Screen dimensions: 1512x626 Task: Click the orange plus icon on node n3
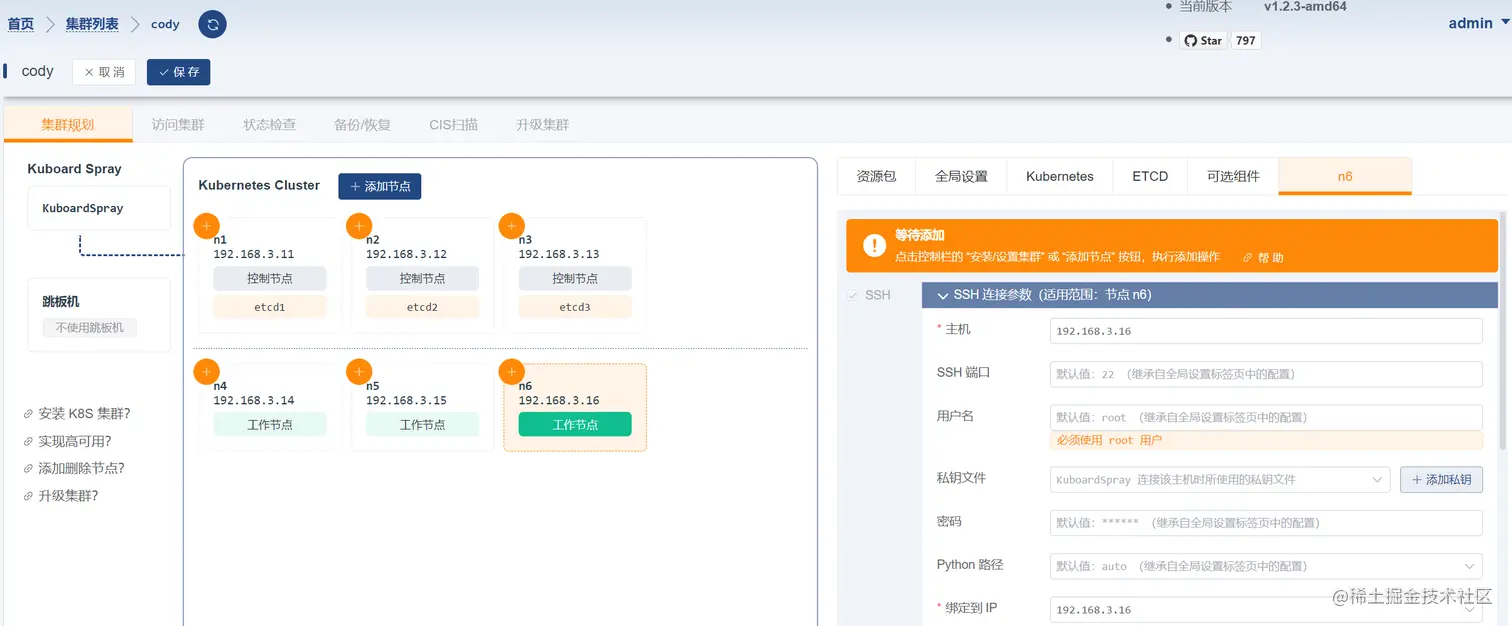[x=511, y=226]
